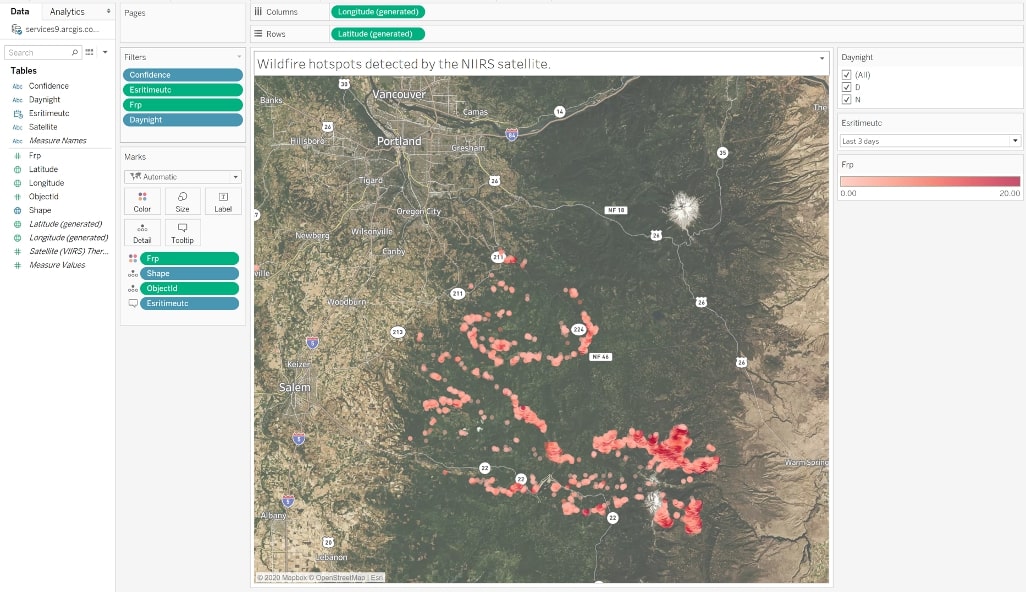Open the Tooltip marks card
The image size is (1026, 592).
183,233
